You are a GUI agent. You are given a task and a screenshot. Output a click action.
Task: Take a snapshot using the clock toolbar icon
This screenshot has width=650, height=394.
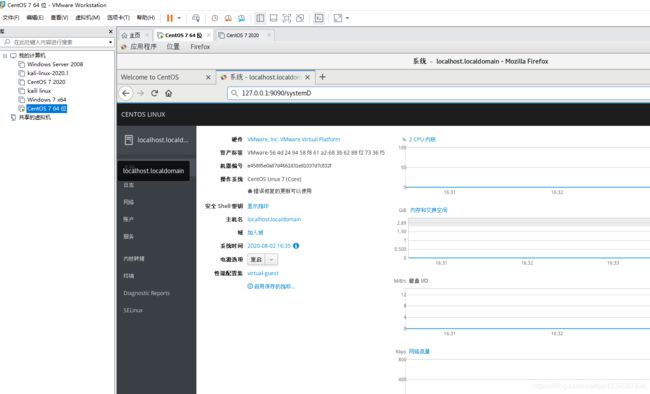(x=215, y=18)
